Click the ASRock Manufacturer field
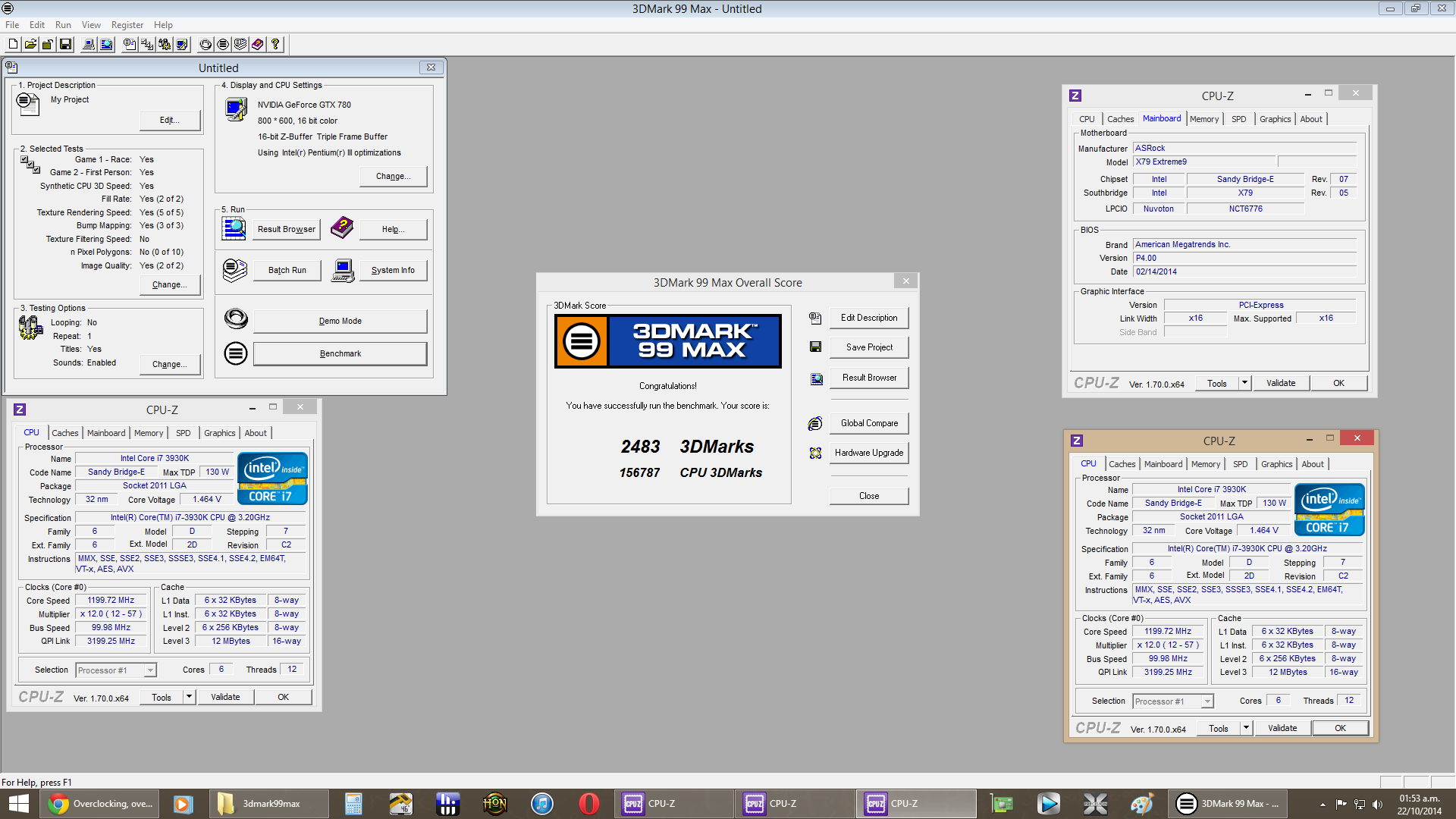This screenshot has height=819, width=1456. tap(1244, 148)
